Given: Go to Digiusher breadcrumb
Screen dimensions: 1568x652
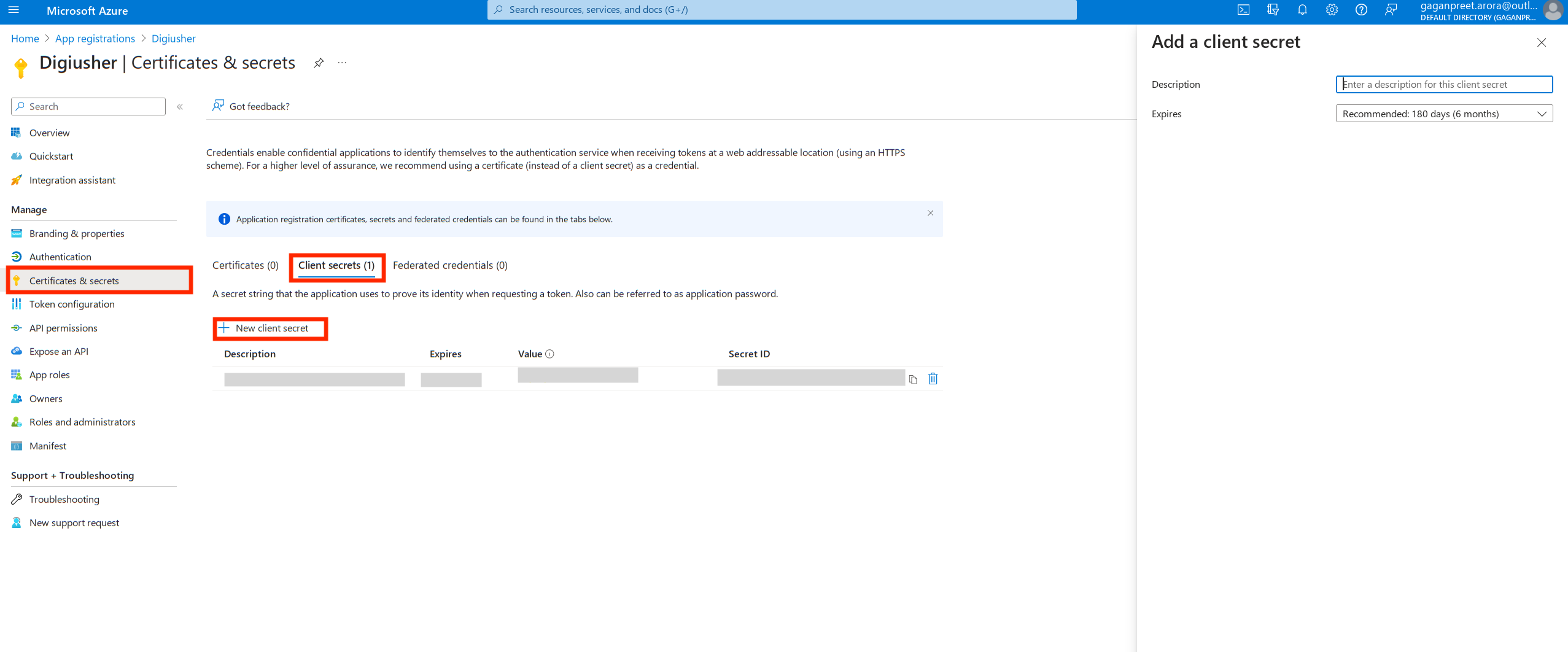Looking at the screenshot, I should tap(174, 39).
